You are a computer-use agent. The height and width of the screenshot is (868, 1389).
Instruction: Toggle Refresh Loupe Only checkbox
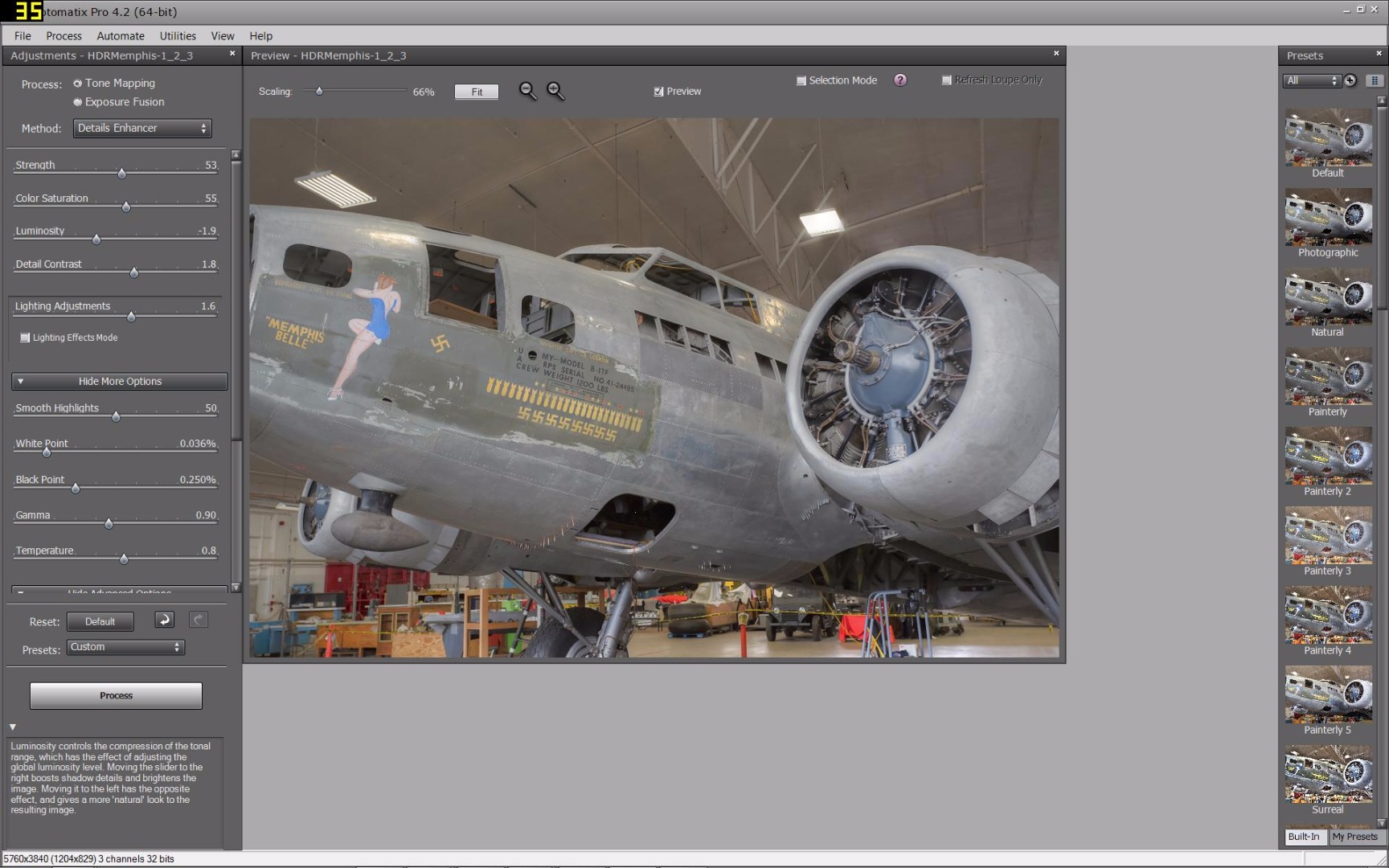(946, 80)
